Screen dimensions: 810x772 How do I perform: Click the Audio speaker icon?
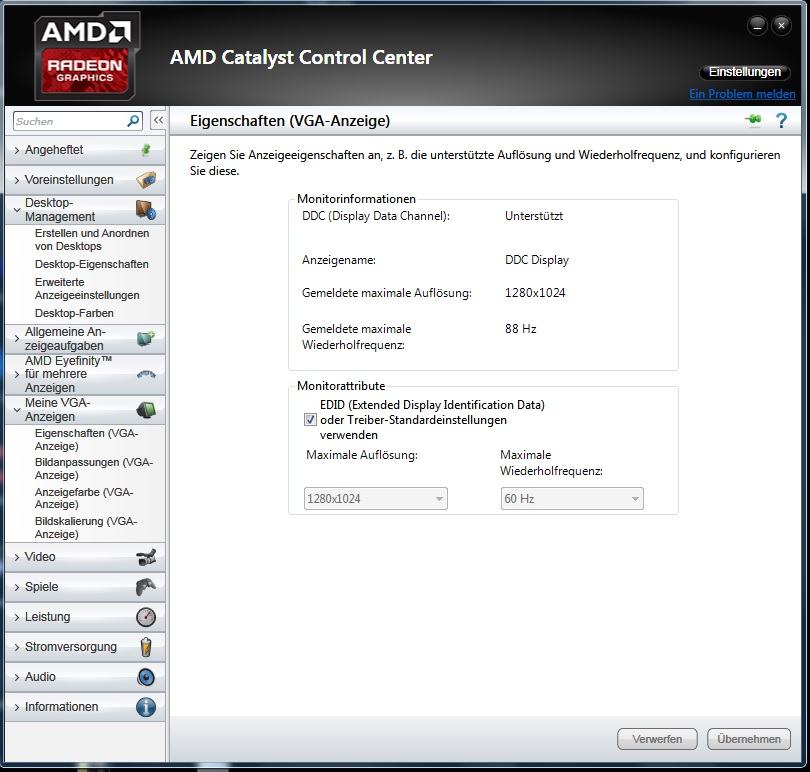coord(146,677)
